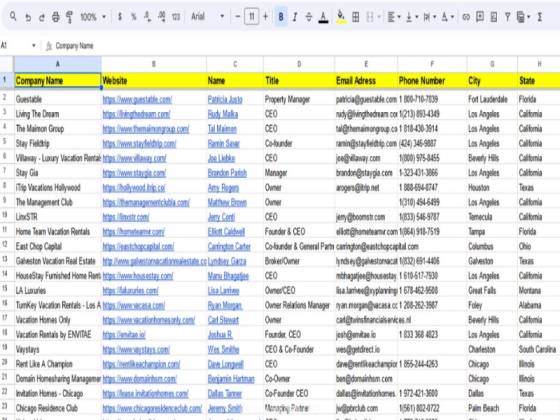Open the chicagoresidenceclub.com link

tap(152, 408)
